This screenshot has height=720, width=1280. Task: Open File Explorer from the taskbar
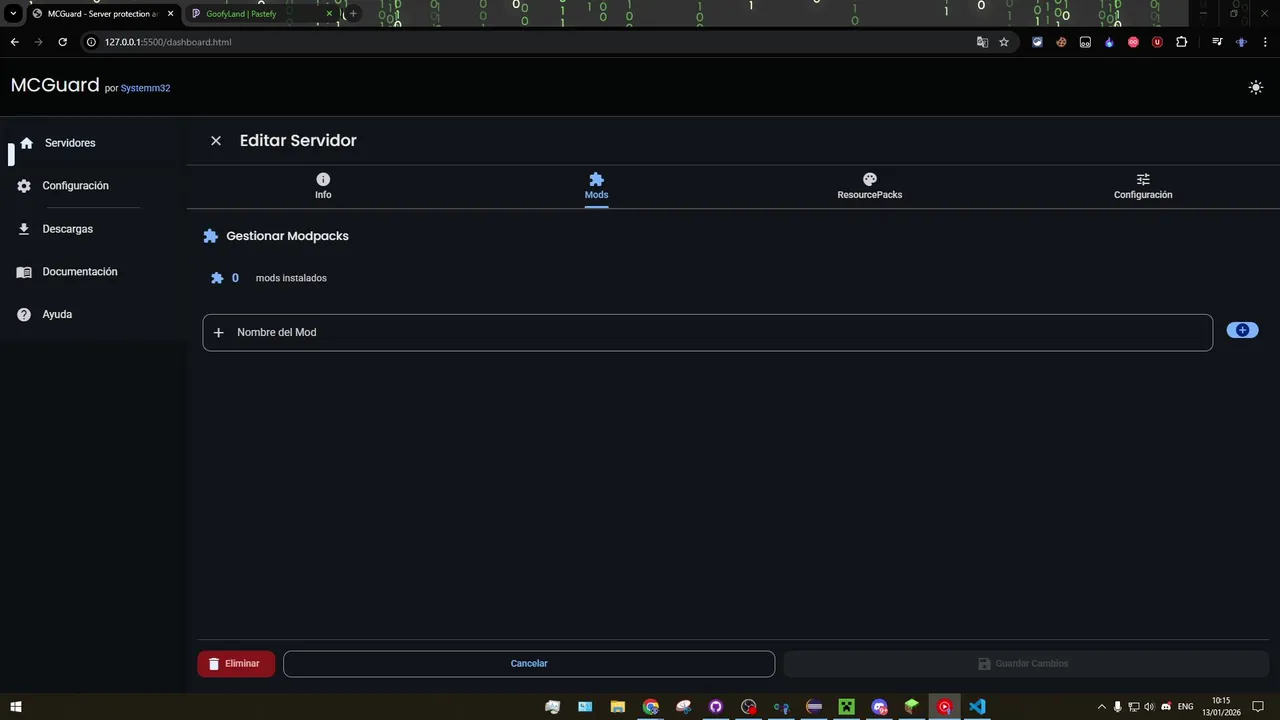(618, 707)
